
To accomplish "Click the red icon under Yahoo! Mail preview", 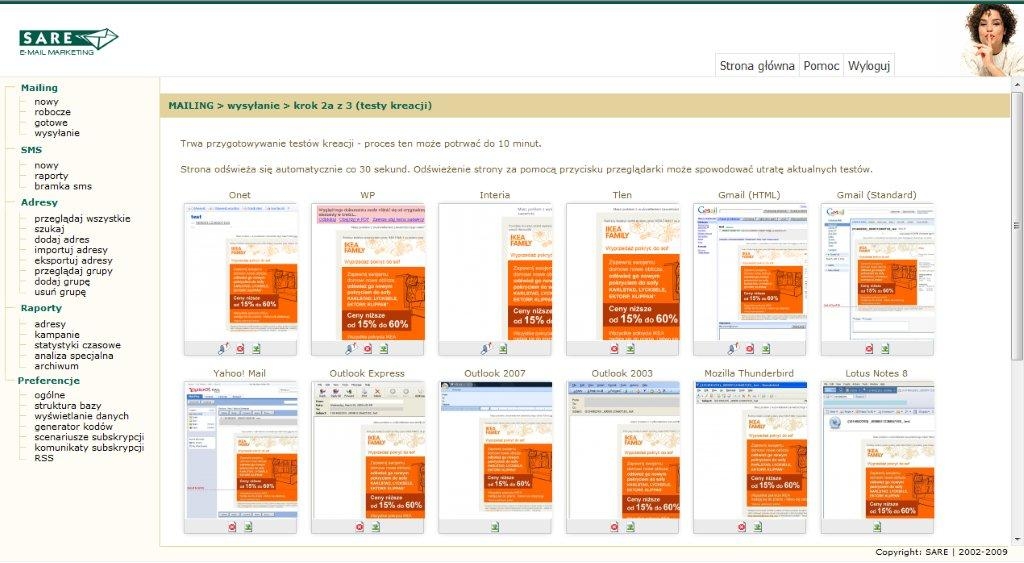I will pos(232,526).
